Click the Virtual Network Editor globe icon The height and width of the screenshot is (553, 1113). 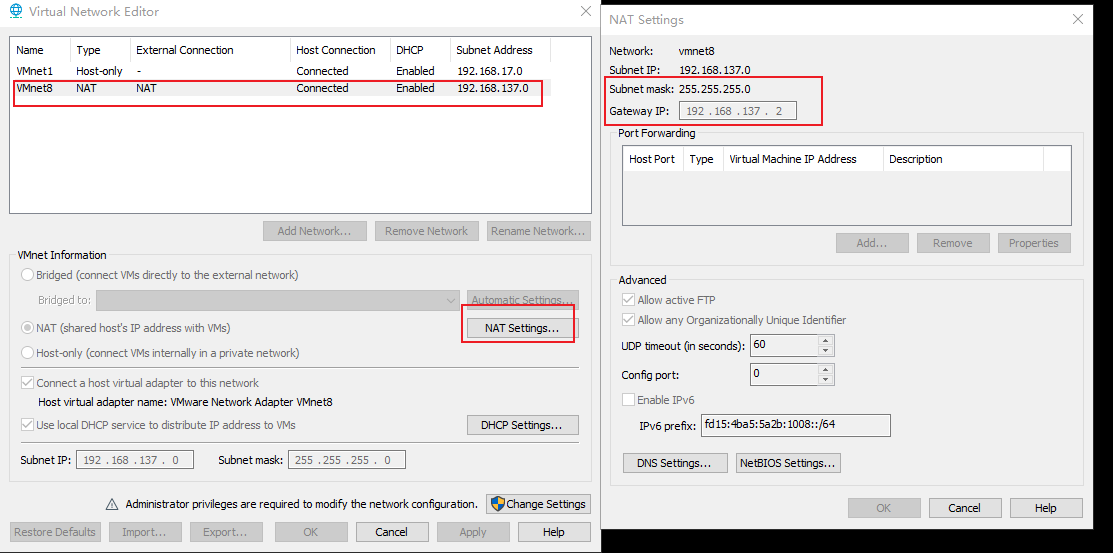point(15,11)
